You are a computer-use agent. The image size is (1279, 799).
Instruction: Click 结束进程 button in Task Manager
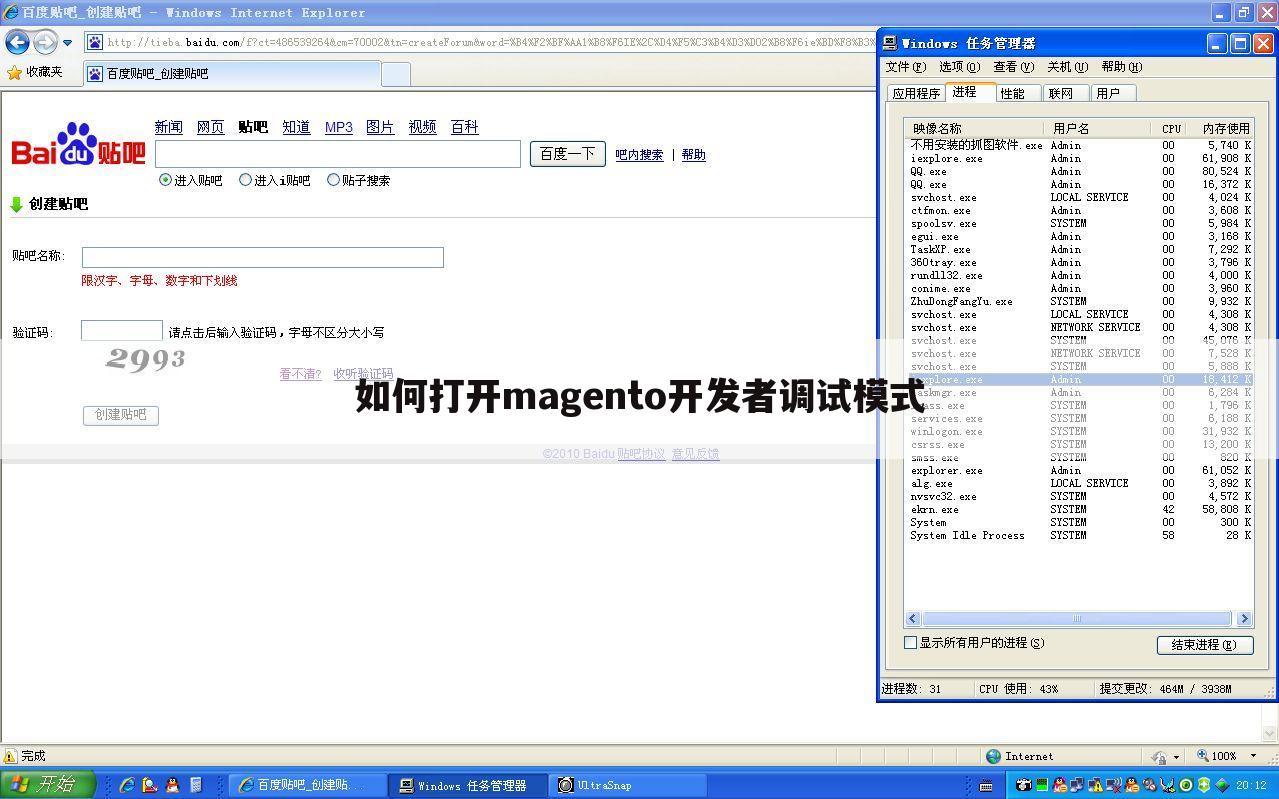(1205, 645)
